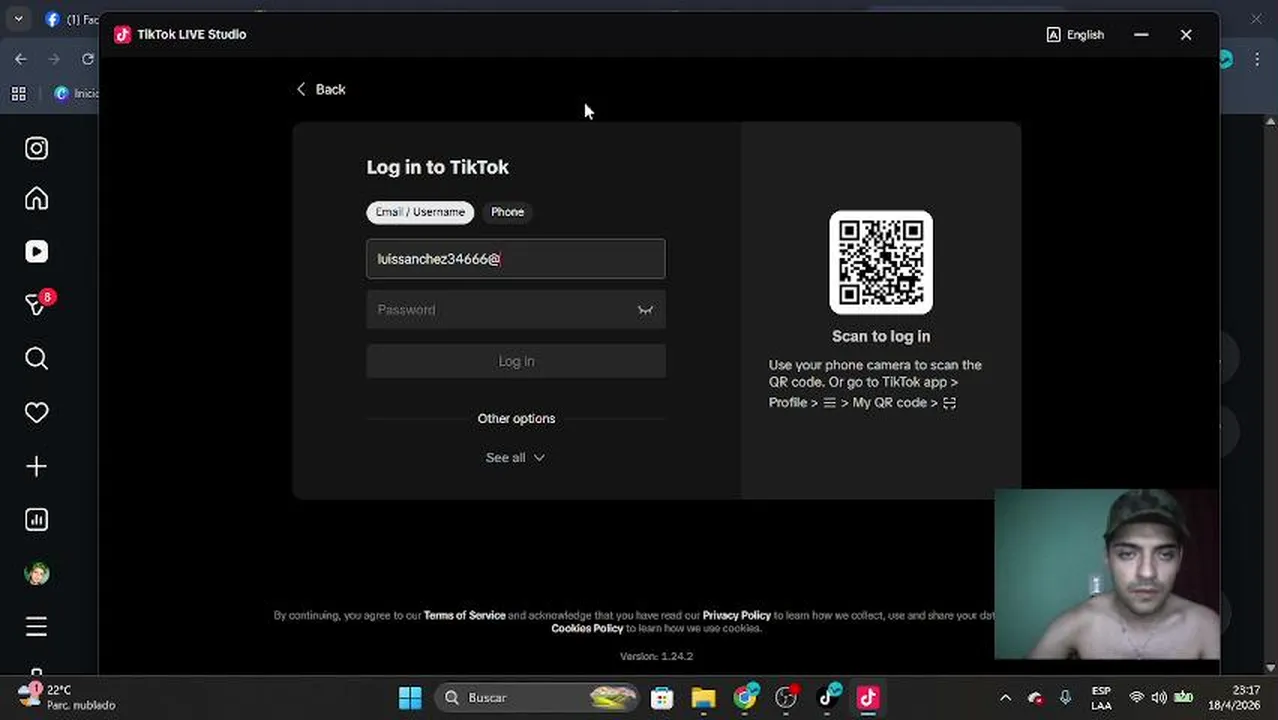This screenshot has width=1278, height=720.
Task: Open the 22°C weather widget
Action: coord(66,697)
